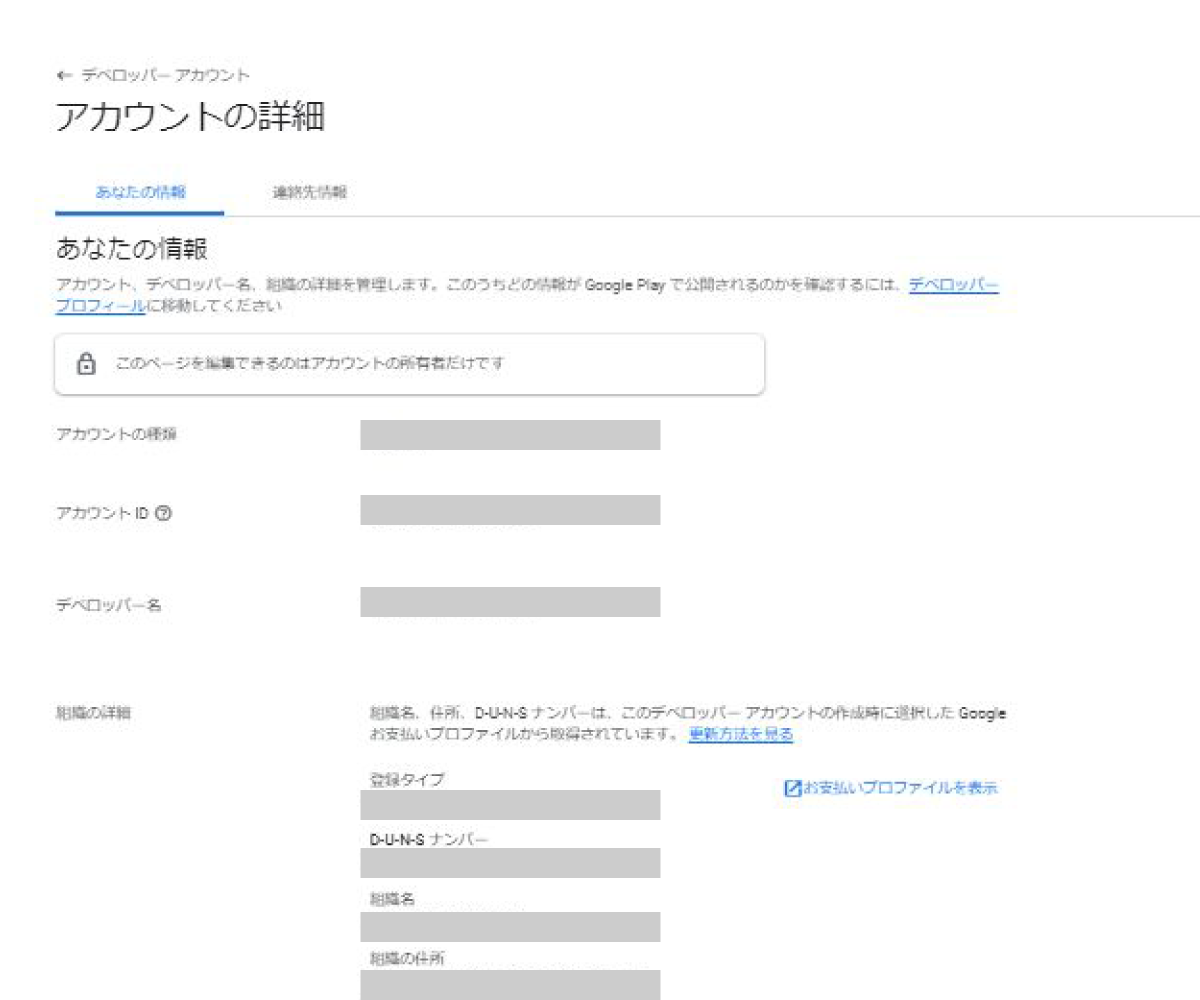Click the lock icon in the notice banner

tap(86, 365)
